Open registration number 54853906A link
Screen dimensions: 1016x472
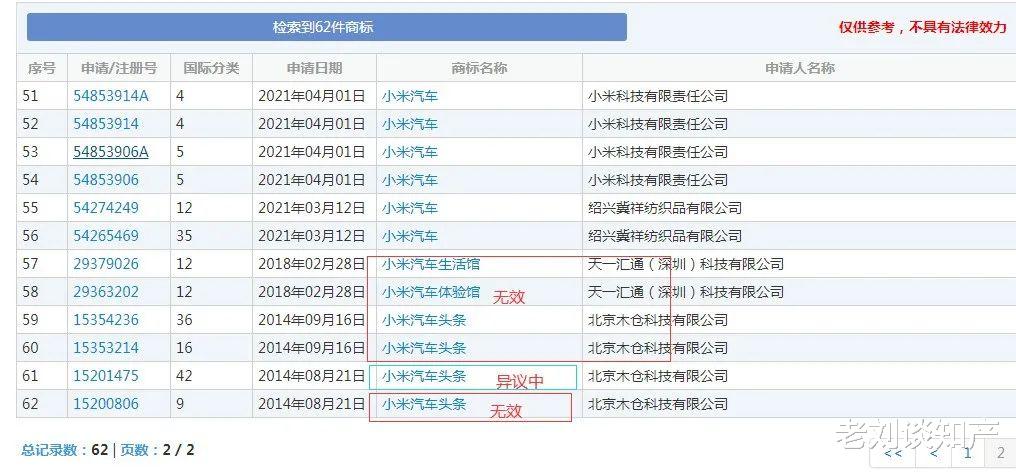[x=111, y=152]
